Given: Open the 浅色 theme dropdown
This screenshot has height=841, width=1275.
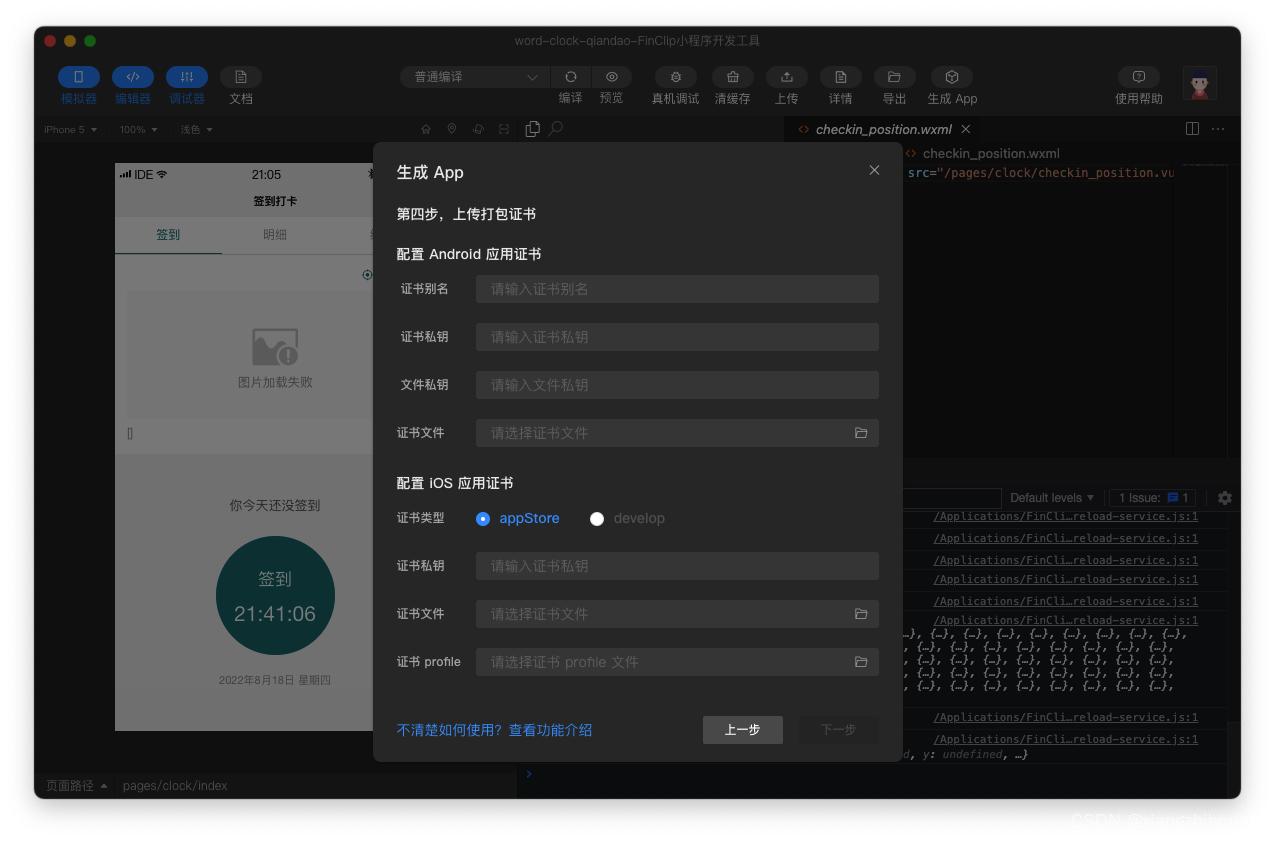Looking at the screenshot, I should point(196,129).
